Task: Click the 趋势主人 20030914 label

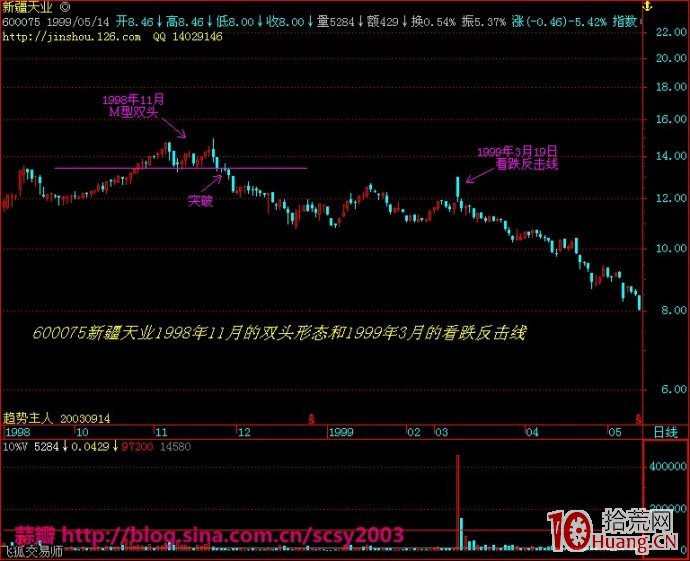Action: (56, 418)
